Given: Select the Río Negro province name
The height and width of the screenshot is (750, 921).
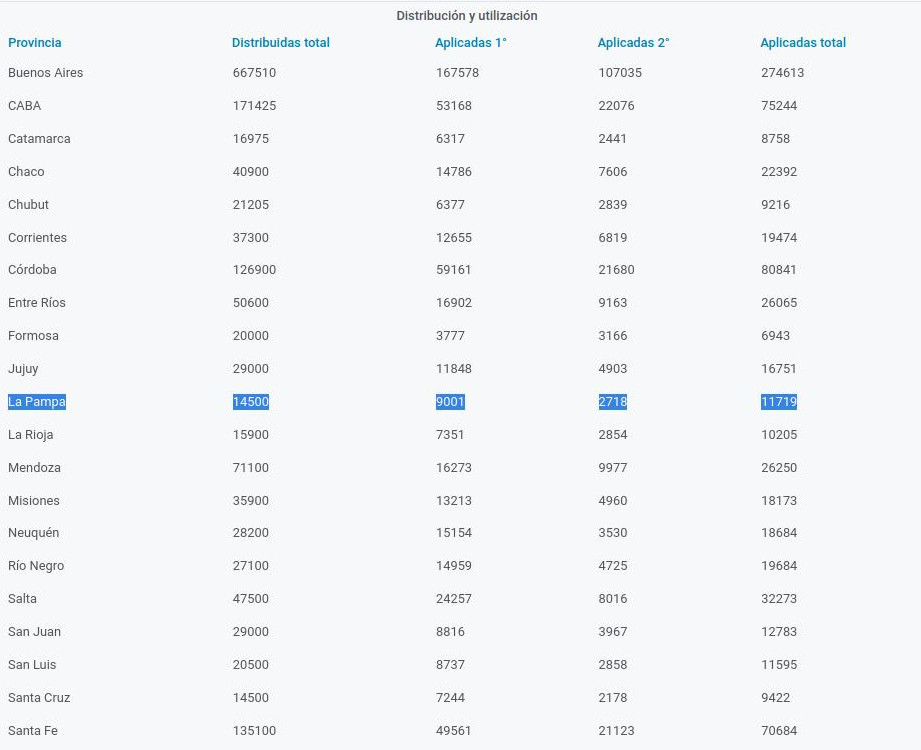Looking at the screenshot, I should [36, 566].
